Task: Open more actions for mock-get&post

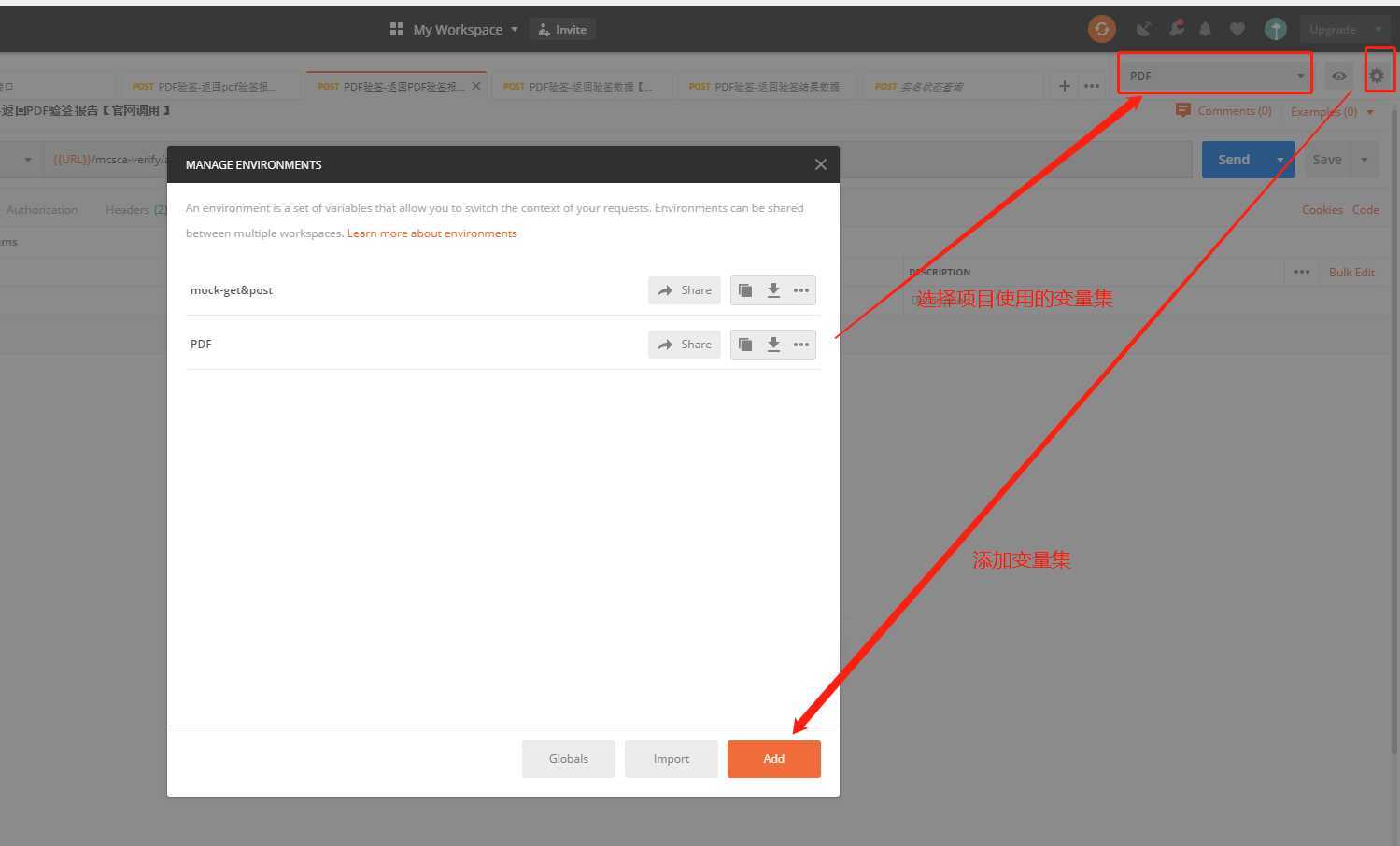Action: tap(801, 290)
